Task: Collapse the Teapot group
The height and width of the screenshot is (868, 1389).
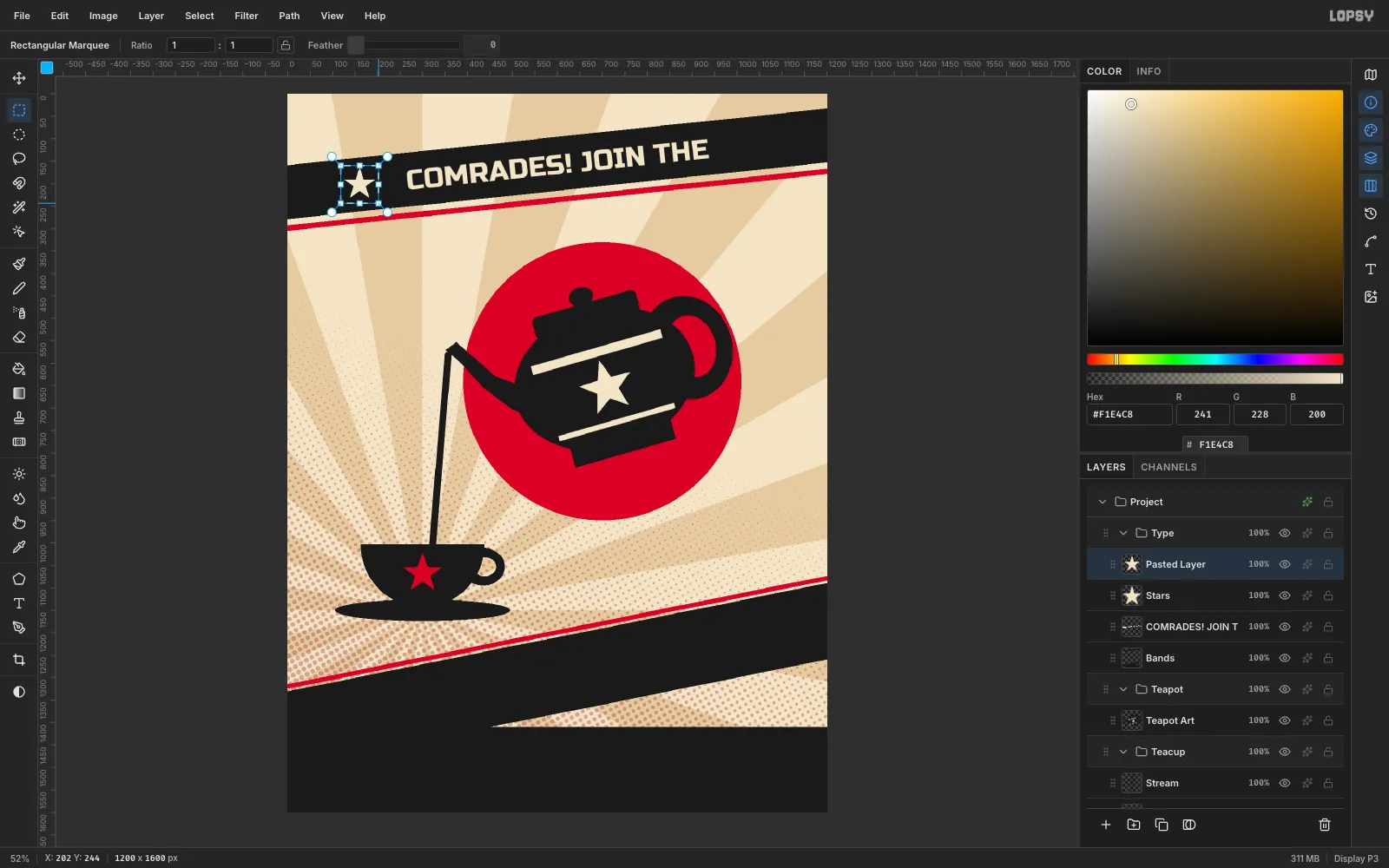Action: (x=1123, y=689)
